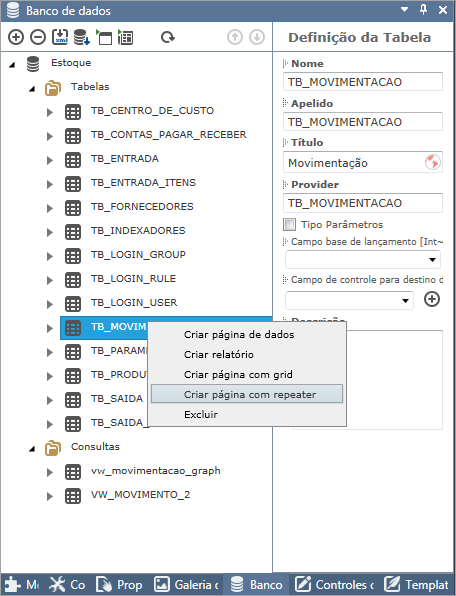Click the database download toolbar icon
Image resolution: width=456 pixels, height=596 pixels.
click(x=81, y=37)
